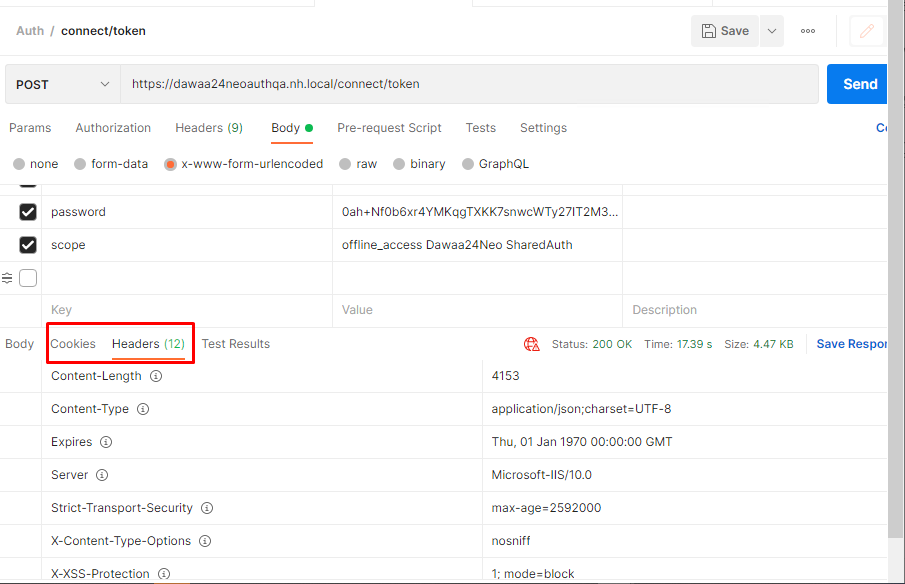Uncheck the scope parameter checkbox

(28, 245)
